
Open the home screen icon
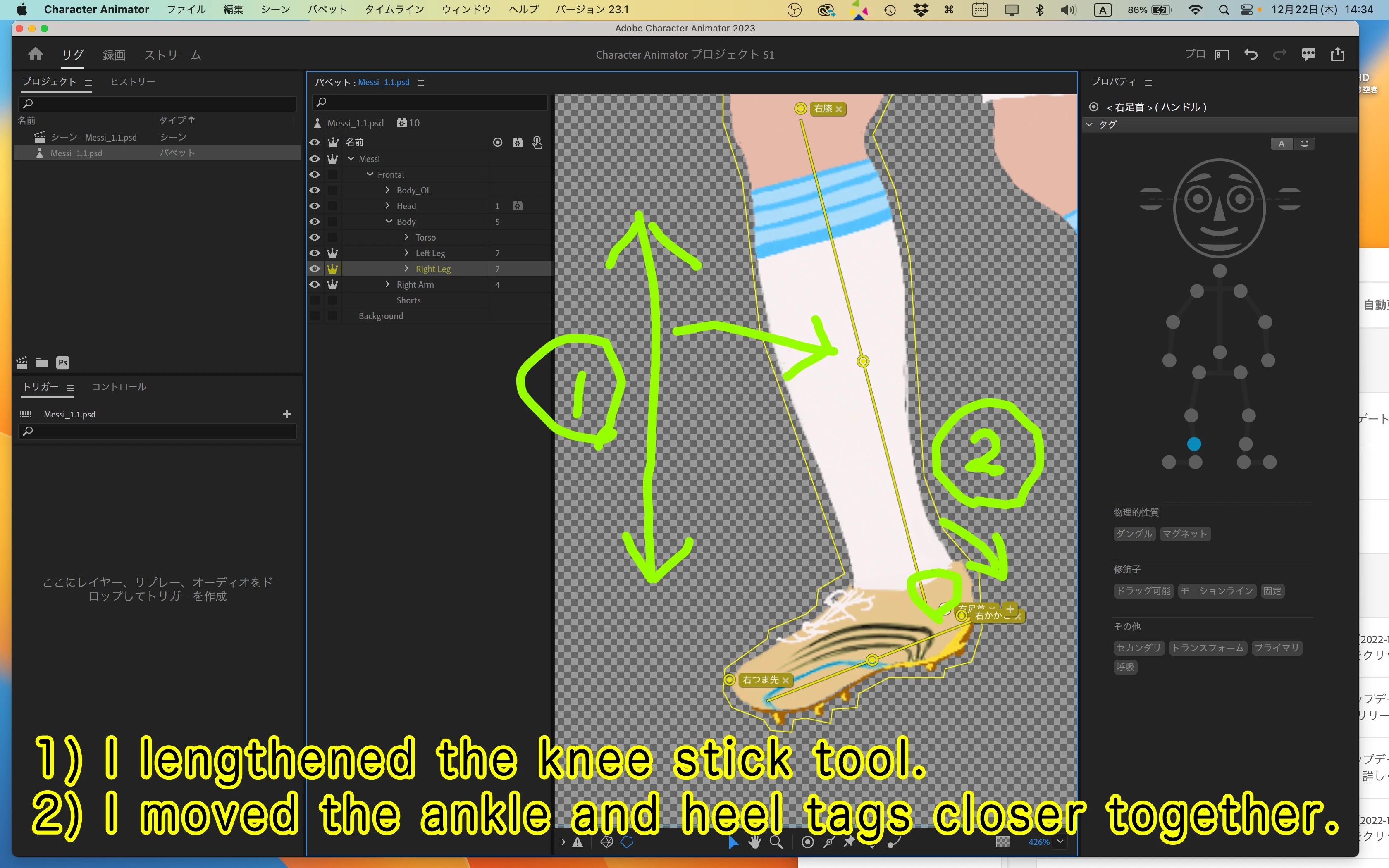click(x=36, y=54)
